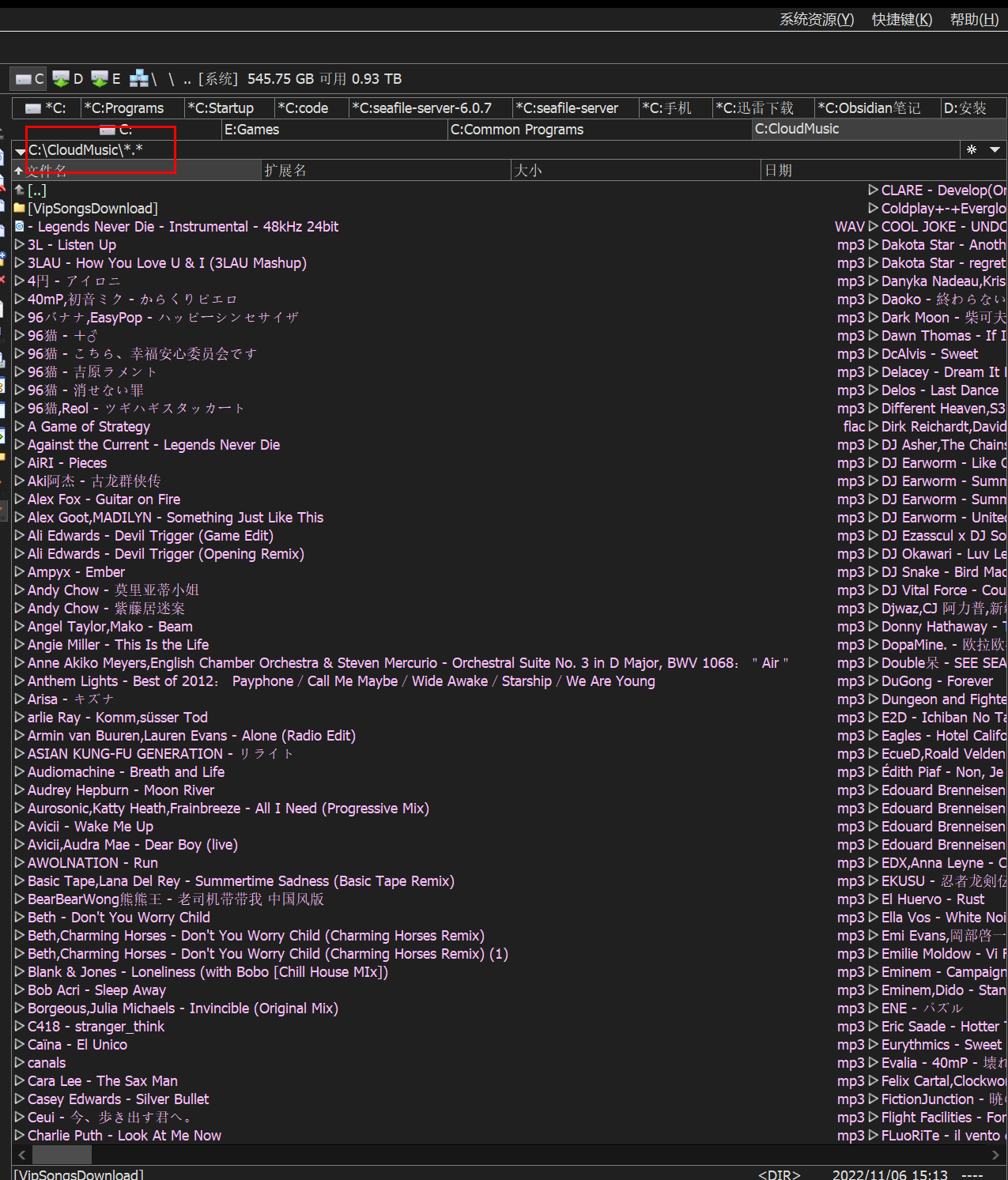Go to root directory with the backslash button

(171, 79)
